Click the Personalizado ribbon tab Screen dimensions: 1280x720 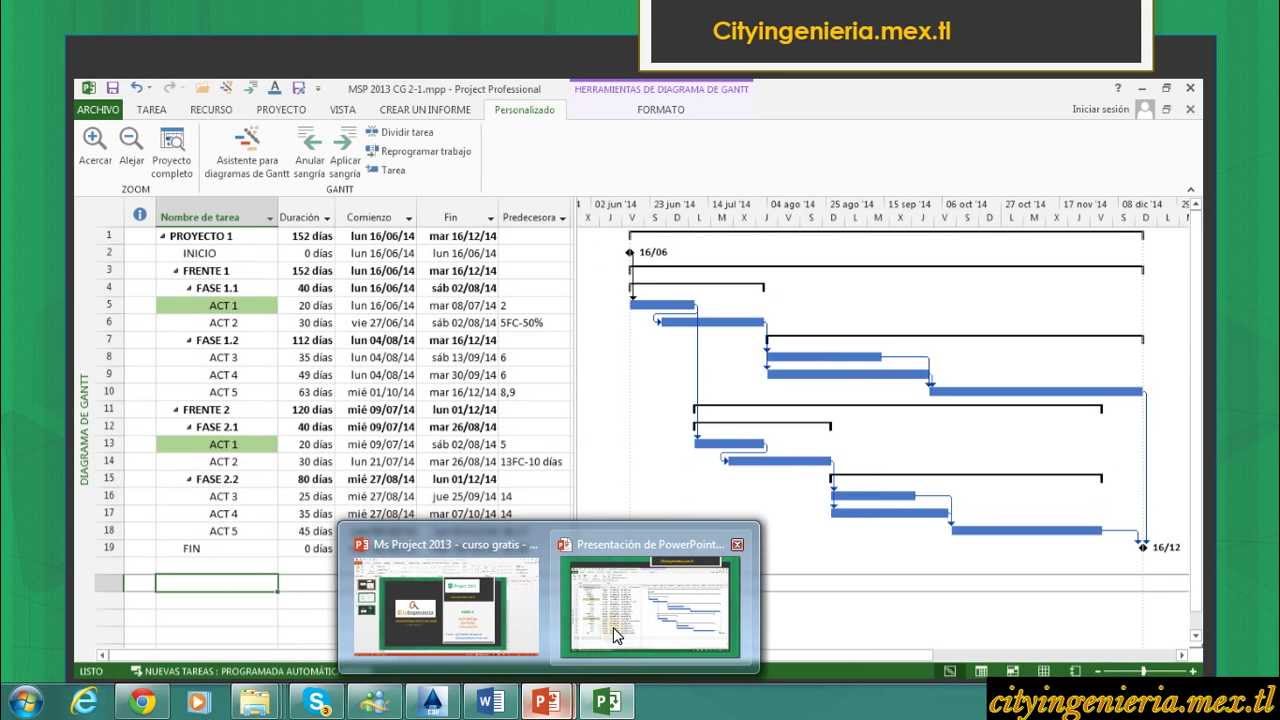[x=524, y=110]
